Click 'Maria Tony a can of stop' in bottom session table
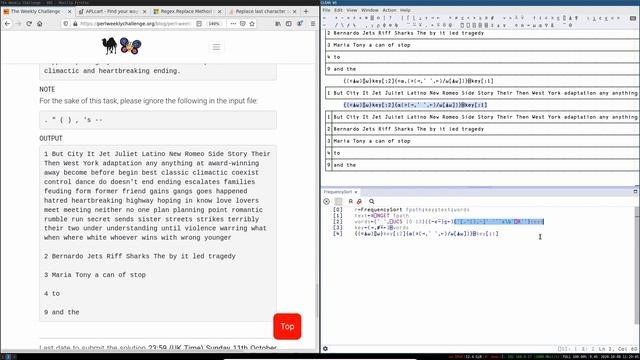The height and width of the screenshot is (360, 640). [372, 141]
